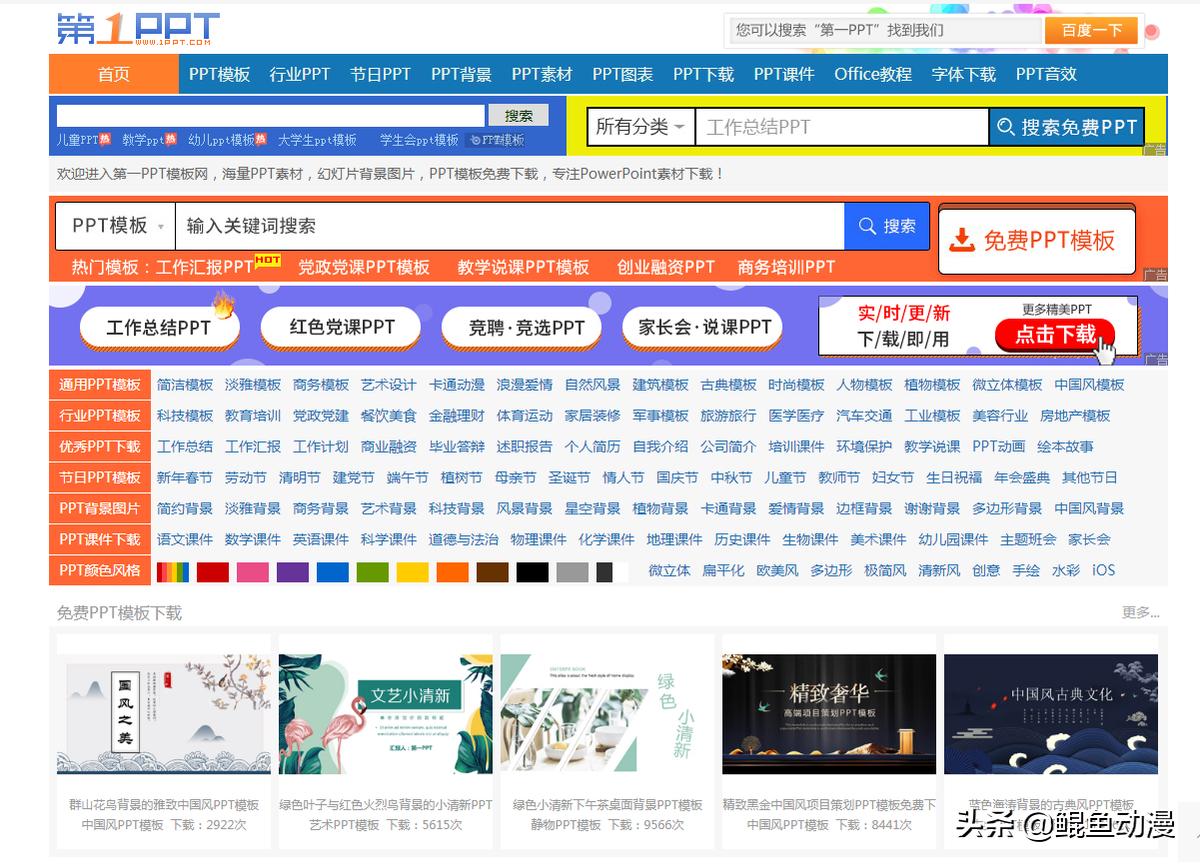Click the hand cursor icon on 点击下载
The width and height of the screenshot is (1200, 864).
[1105, 352]
